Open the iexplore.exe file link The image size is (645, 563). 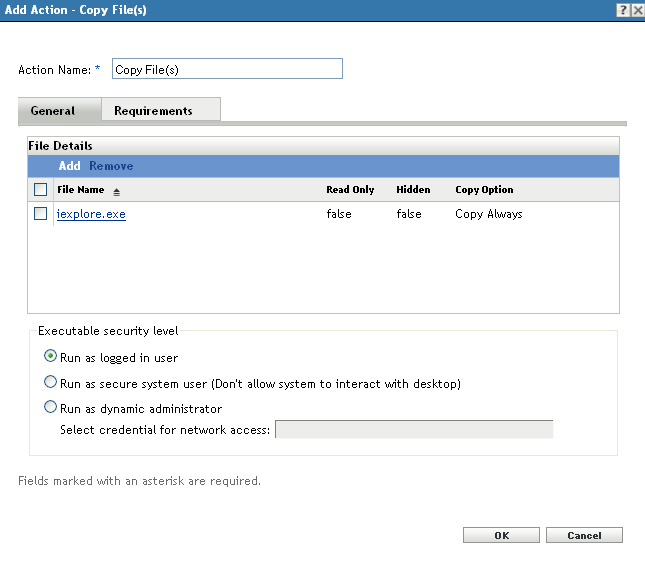coord(91,214)
